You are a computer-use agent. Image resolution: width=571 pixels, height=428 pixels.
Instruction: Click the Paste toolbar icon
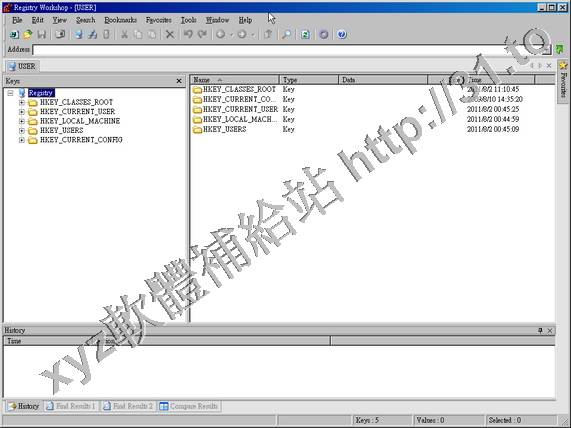152,35
